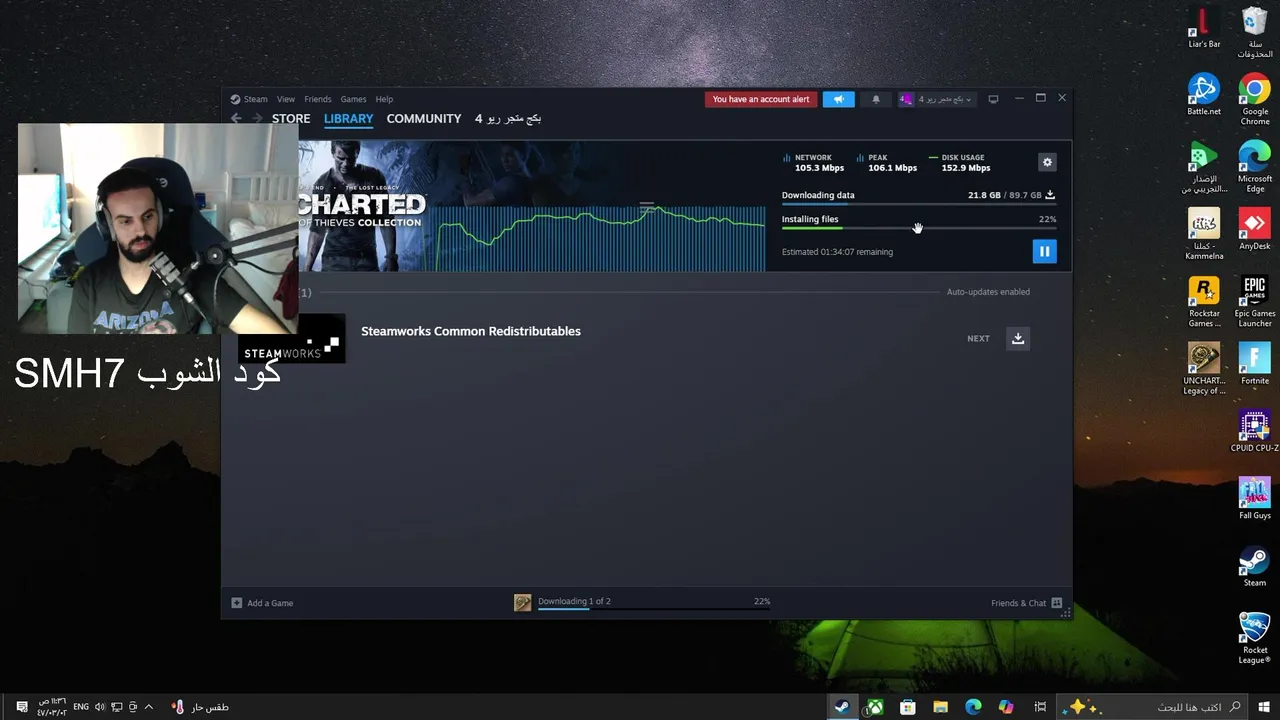The image size is (1280, 720).
Task: Click the Windows Start button
Action: coord(1265,707)
